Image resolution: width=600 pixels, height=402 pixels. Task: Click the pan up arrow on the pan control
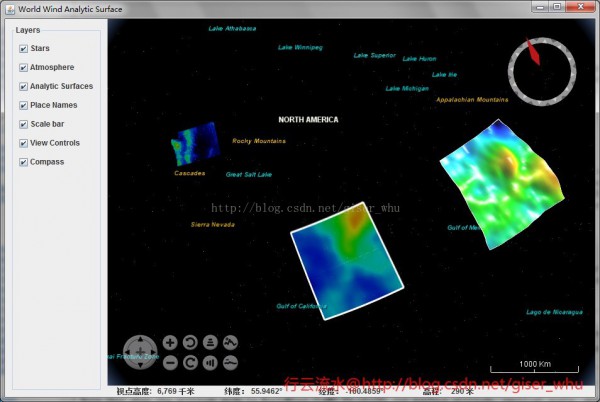pyautogui.click(x=140, y=339)
